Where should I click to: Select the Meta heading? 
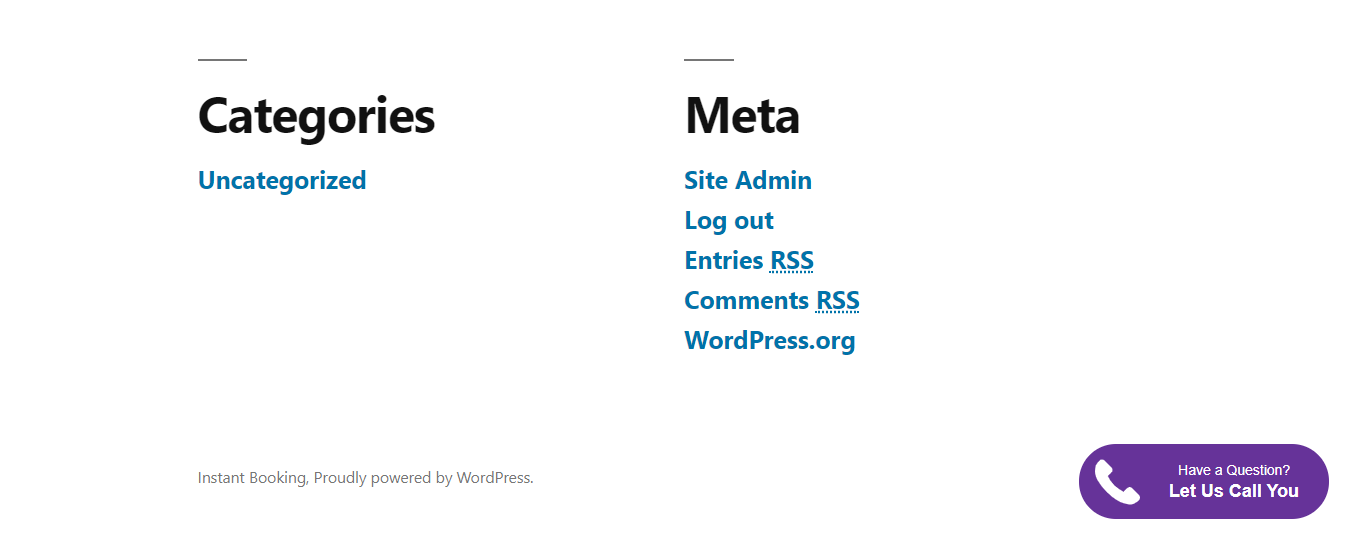point(742,116)
